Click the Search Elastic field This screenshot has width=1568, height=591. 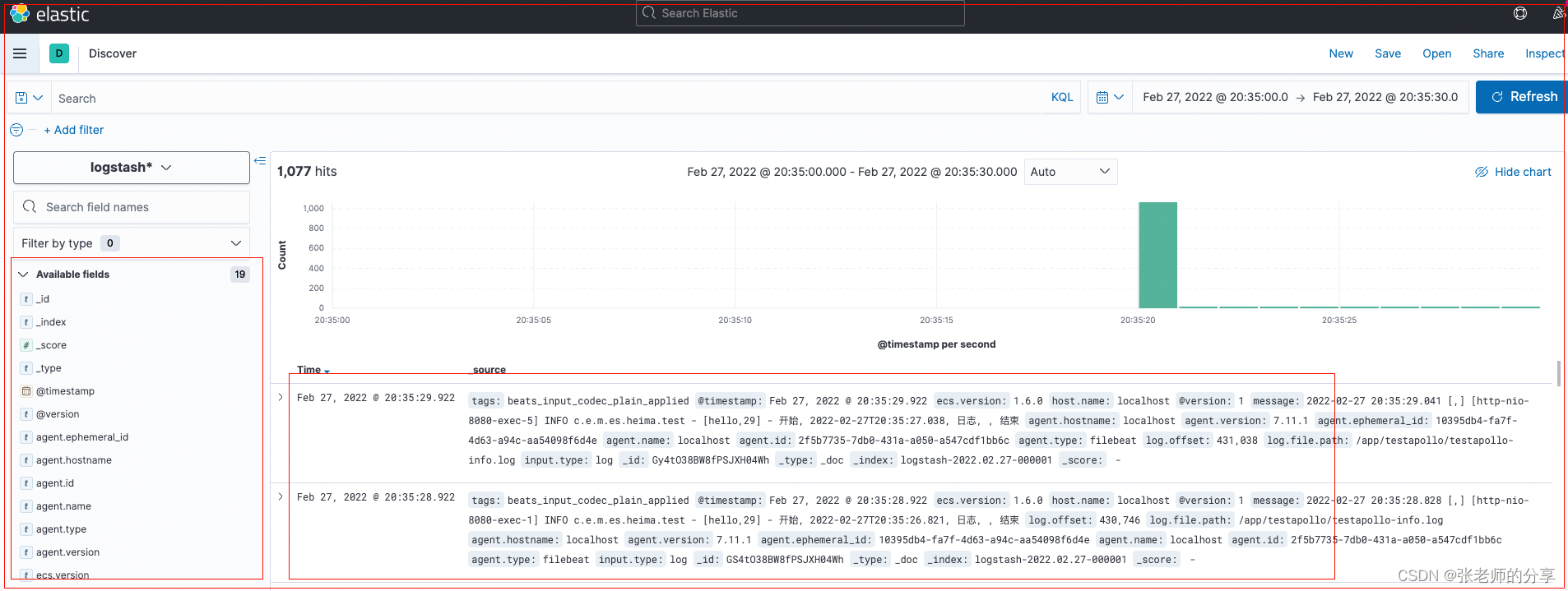coord(800,13)
